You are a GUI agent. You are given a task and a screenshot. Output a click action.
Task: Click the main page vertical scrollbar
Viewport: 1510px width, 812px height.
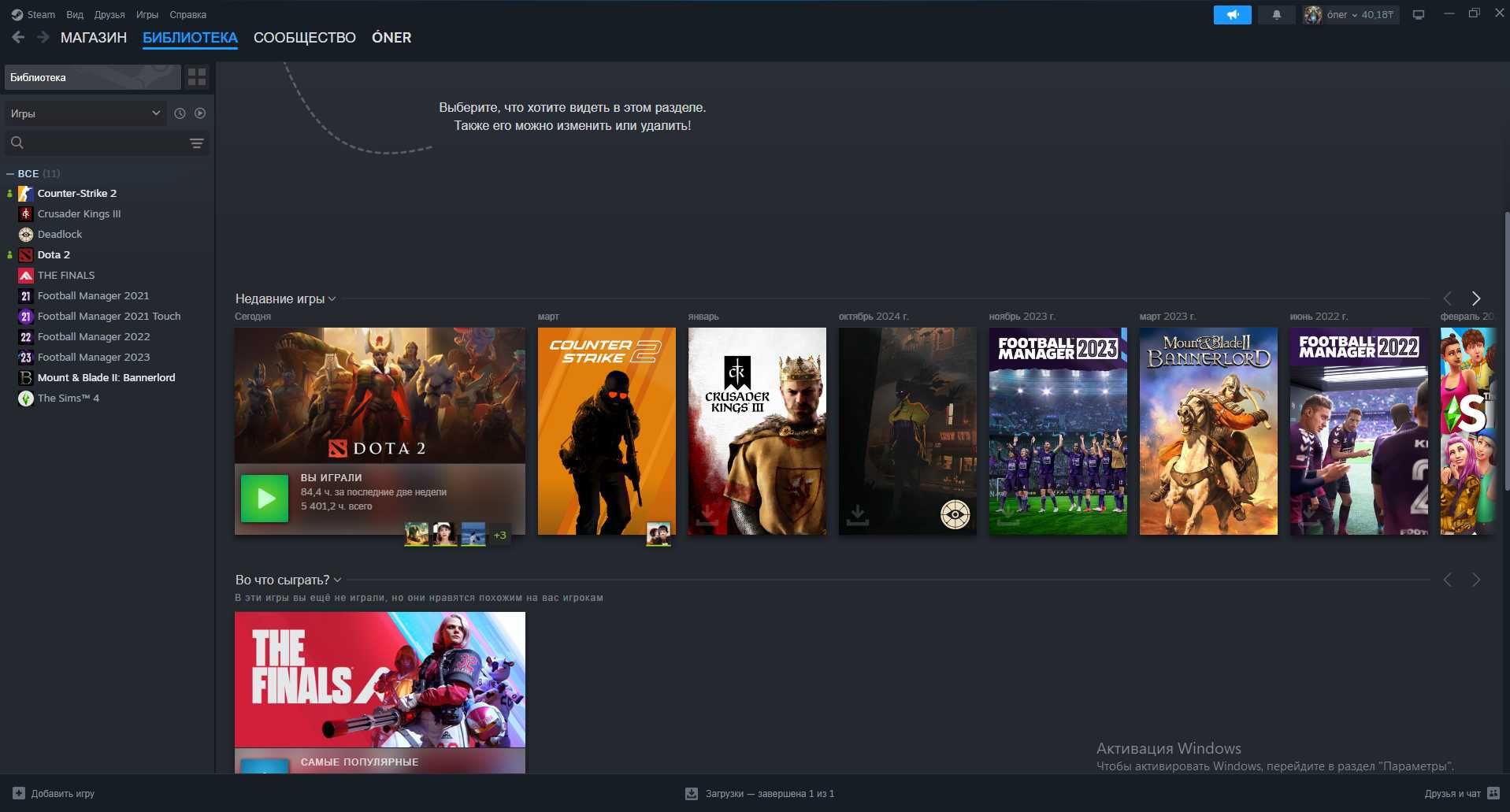1506,350
